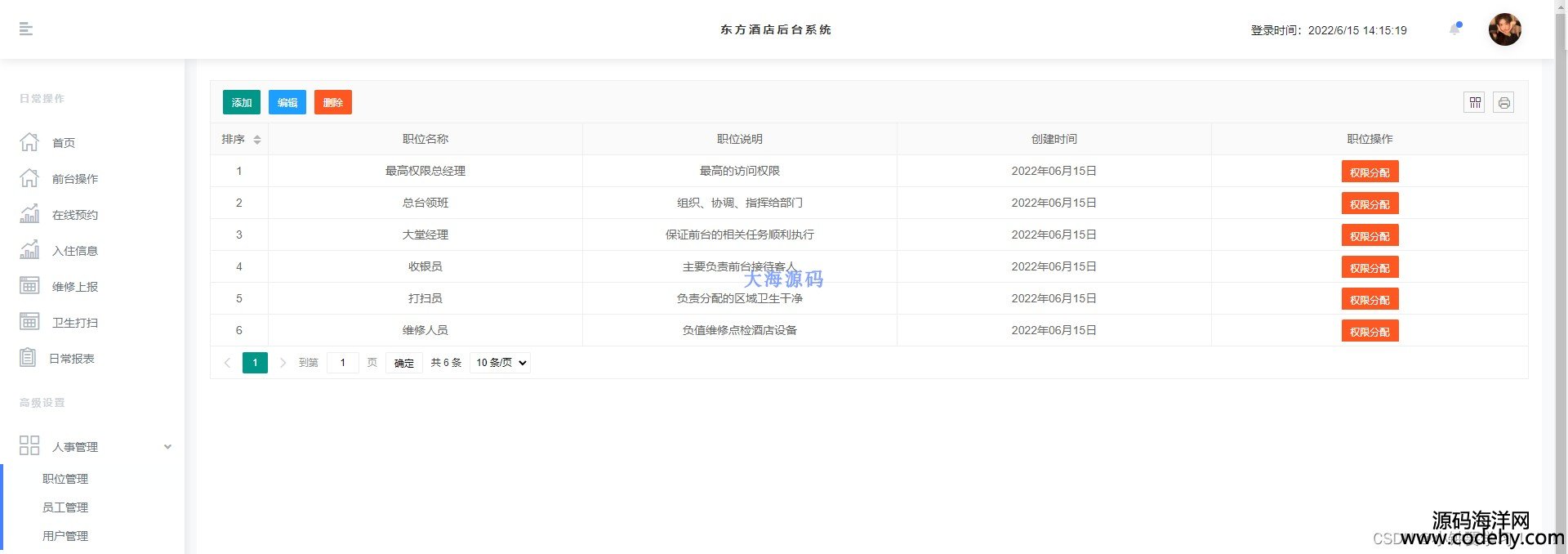Image resolution: width=1568 pixels, height=554 pixels.
Task: Click 权限分配 for 大堂经理
Action: pos(1370,235)
